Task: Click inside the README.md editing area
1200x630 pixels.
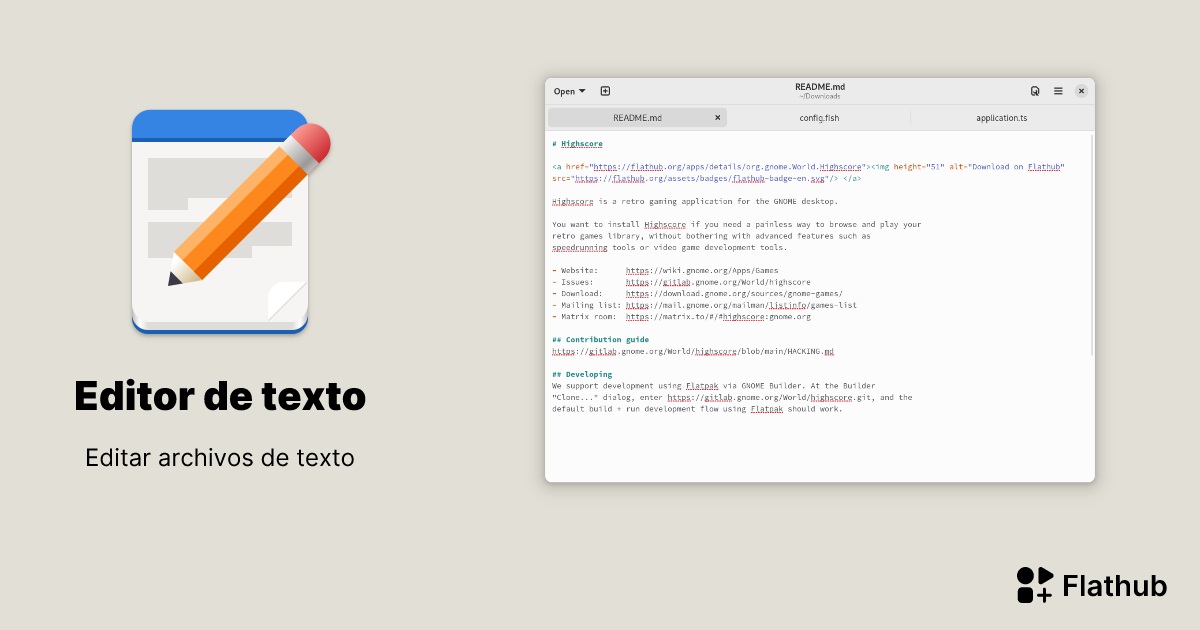Action: coord(820,440)
